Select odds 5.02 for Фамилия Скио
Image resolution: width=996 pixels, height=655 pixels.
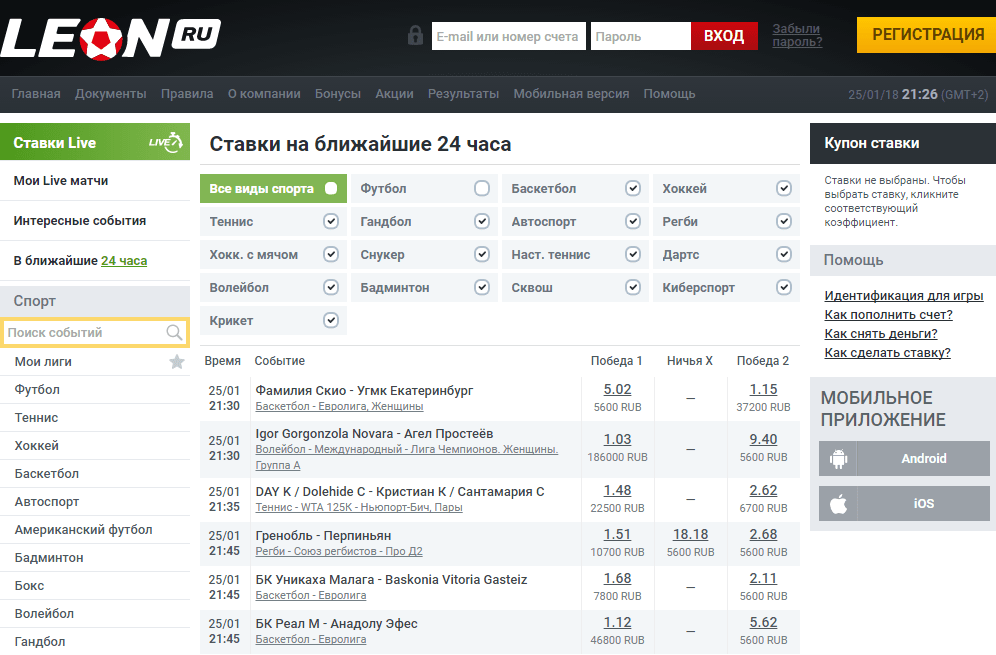(617, 390)
